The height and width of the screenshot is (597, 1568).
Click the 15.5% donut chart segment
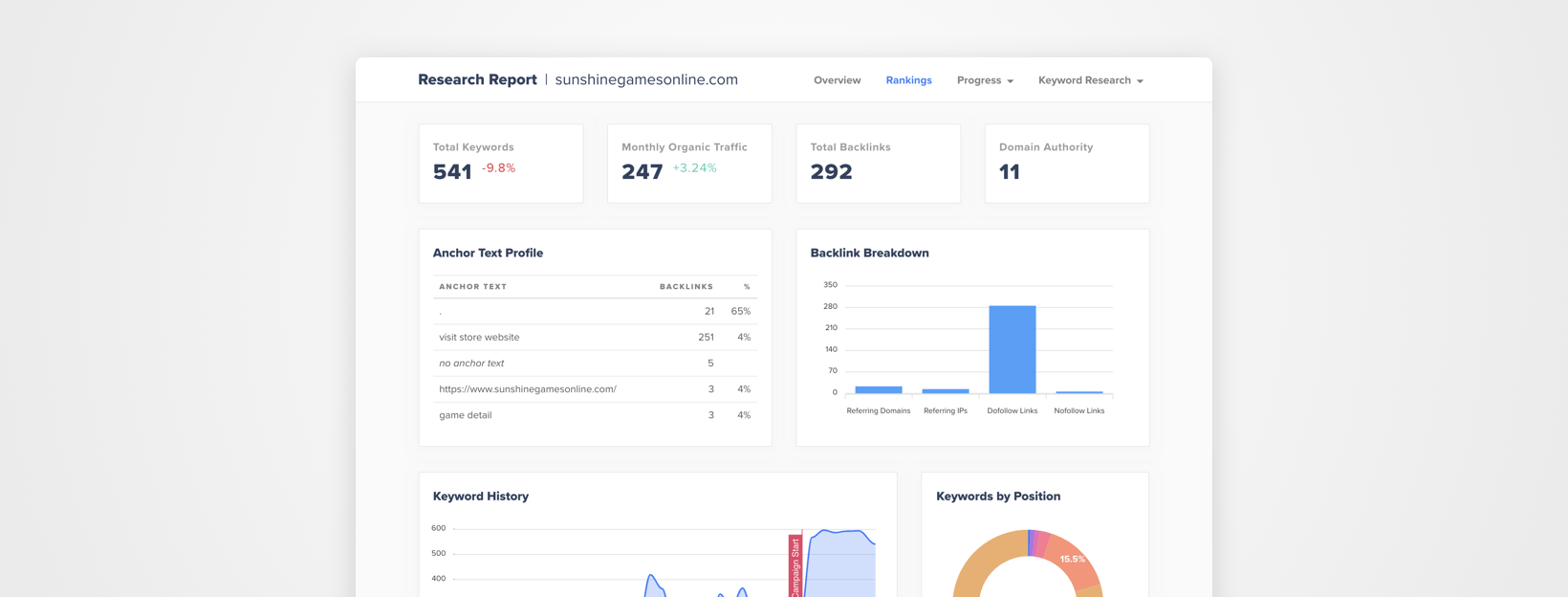(1073, 560)
